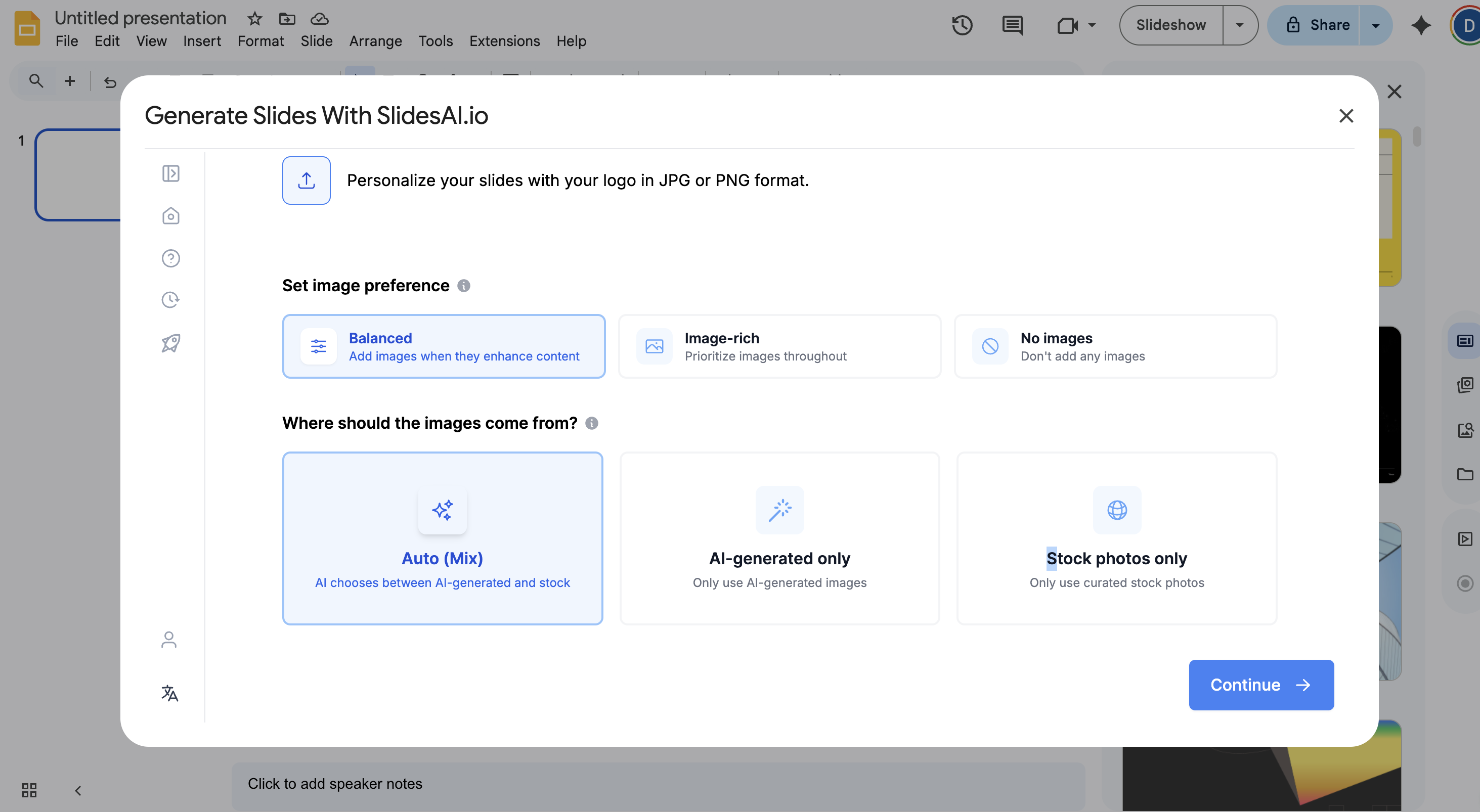Open the Slideshow dropdown arrow

(1240, 25)
